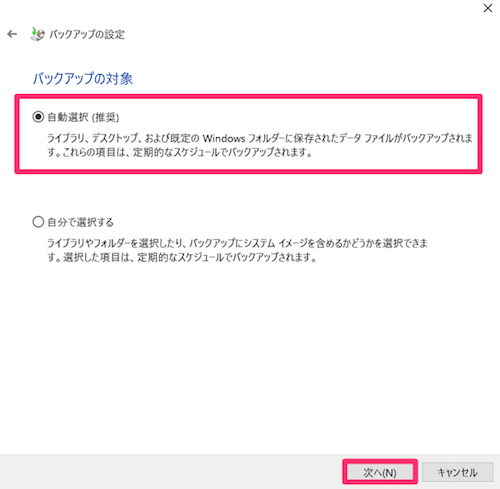Click the バックアップの設定 window title text
Screen dimensions: 500x489
87,34
